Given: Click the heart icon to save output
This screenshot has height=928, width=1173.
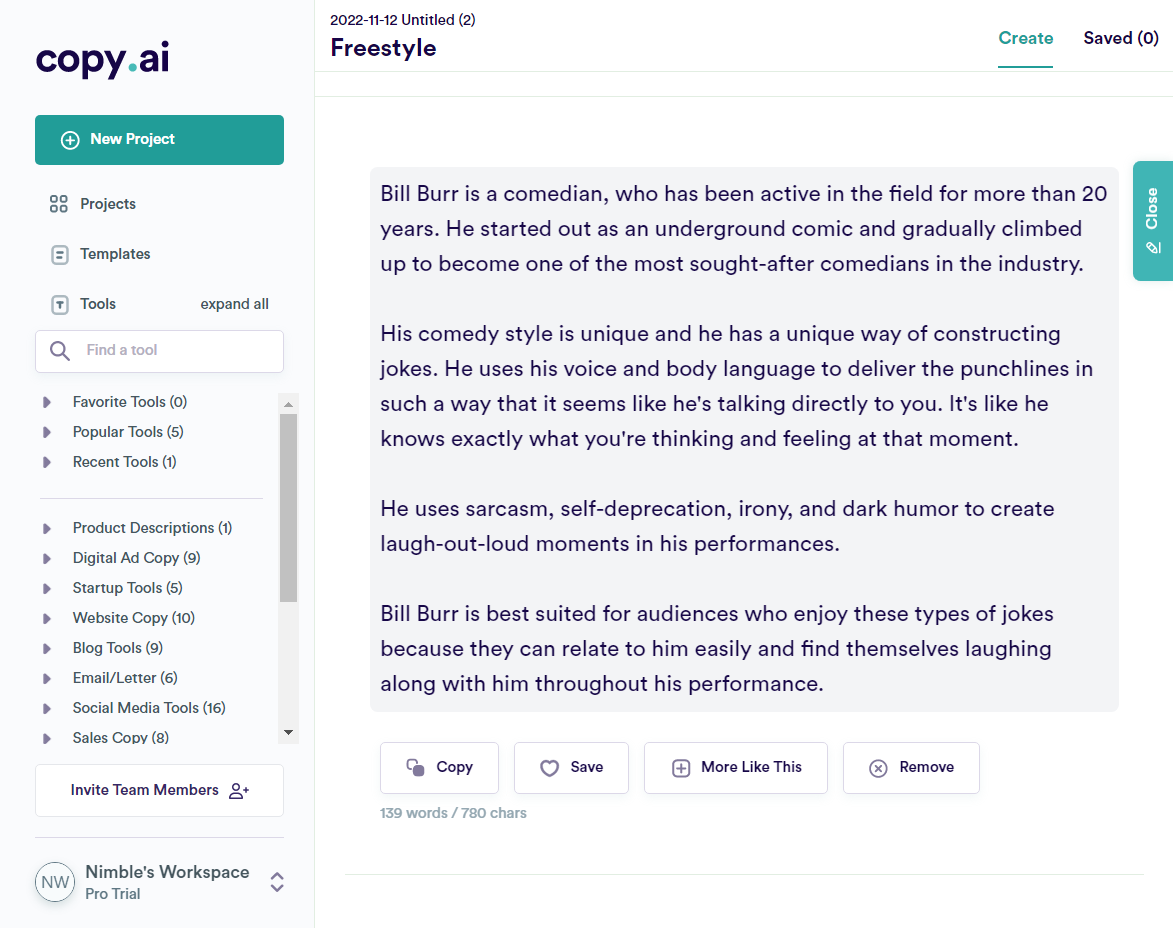Looking at the screenshot, I should pyautogui.click(x=549, y=768).
